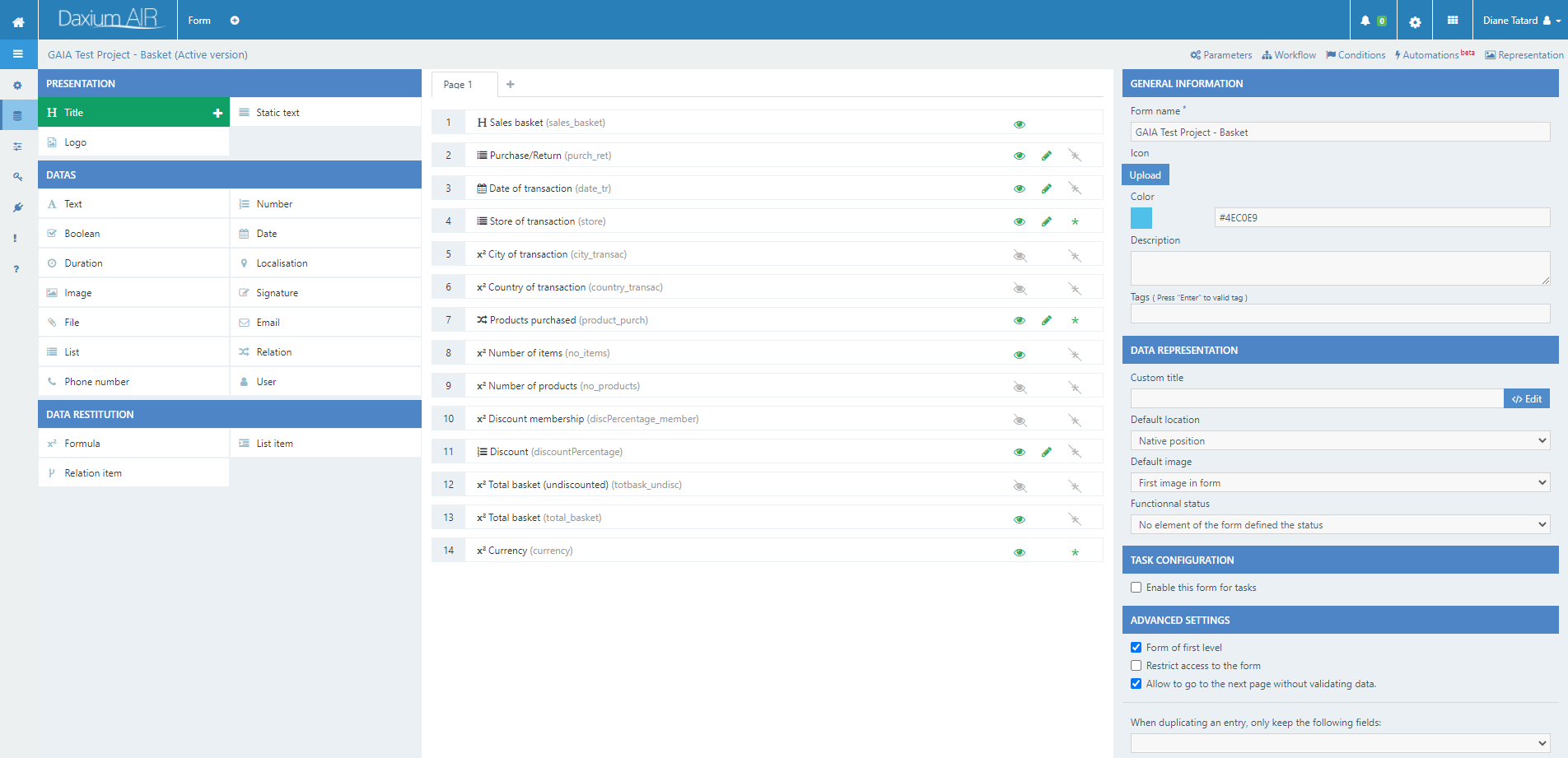Image resolution: width=1568 pixels, height=758 pixels.
Task: Toggle the hamburger sidebar menu
Action: (18, 54)
